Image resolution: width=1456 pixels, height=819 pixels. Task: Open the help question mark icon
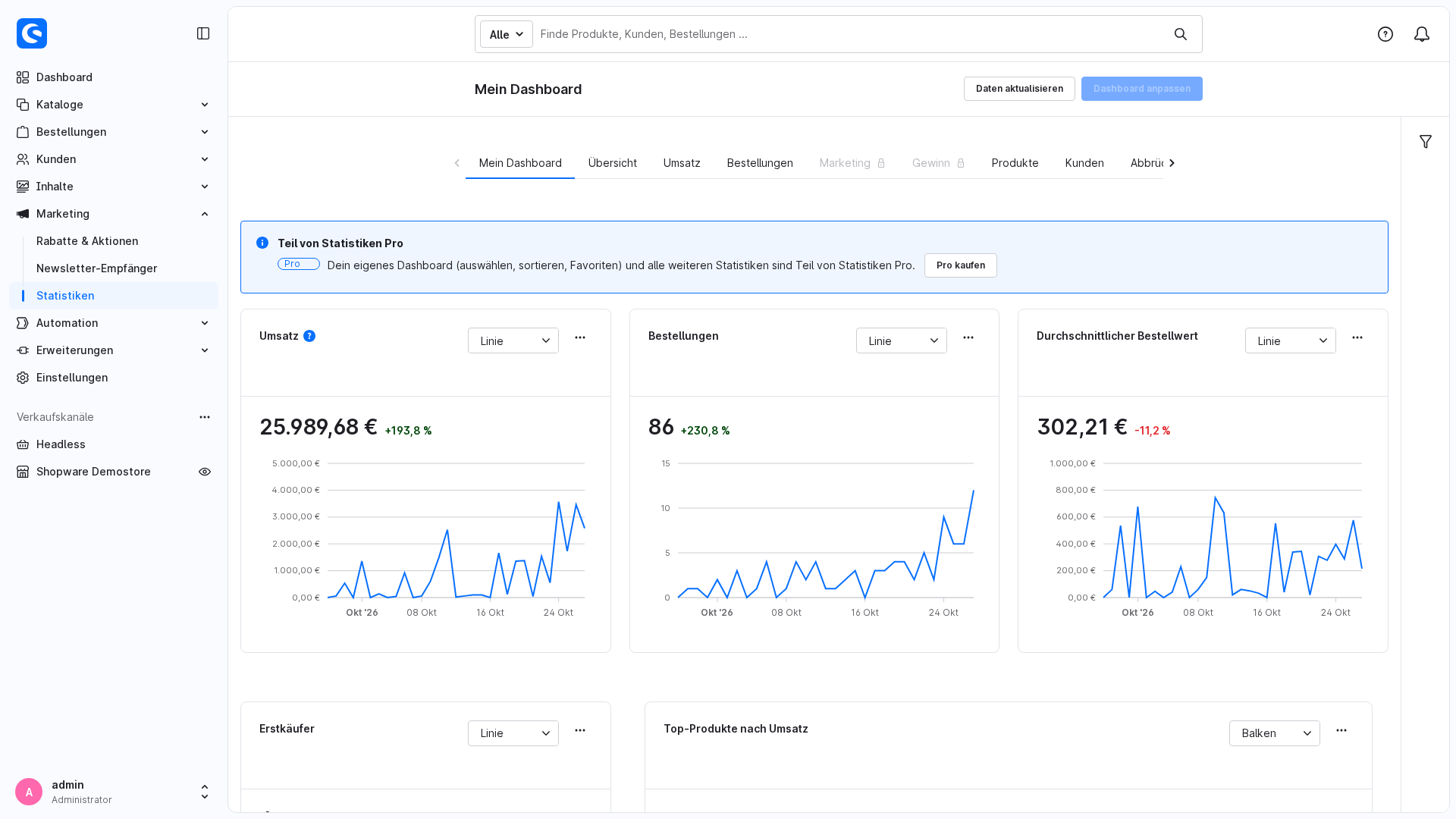1385,34
